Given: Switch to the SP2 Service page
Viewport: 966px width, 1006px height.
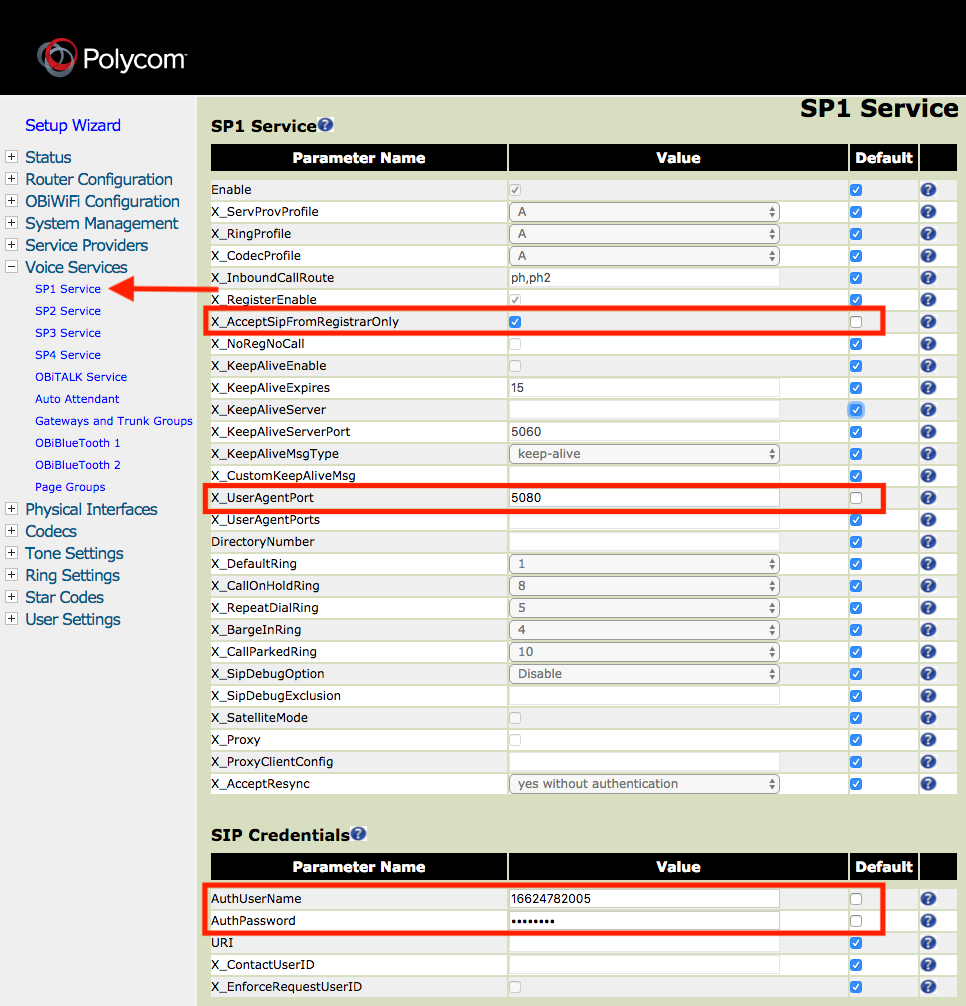Looking at the screenshot, I should pyautogui.click(x=67, y=310).
